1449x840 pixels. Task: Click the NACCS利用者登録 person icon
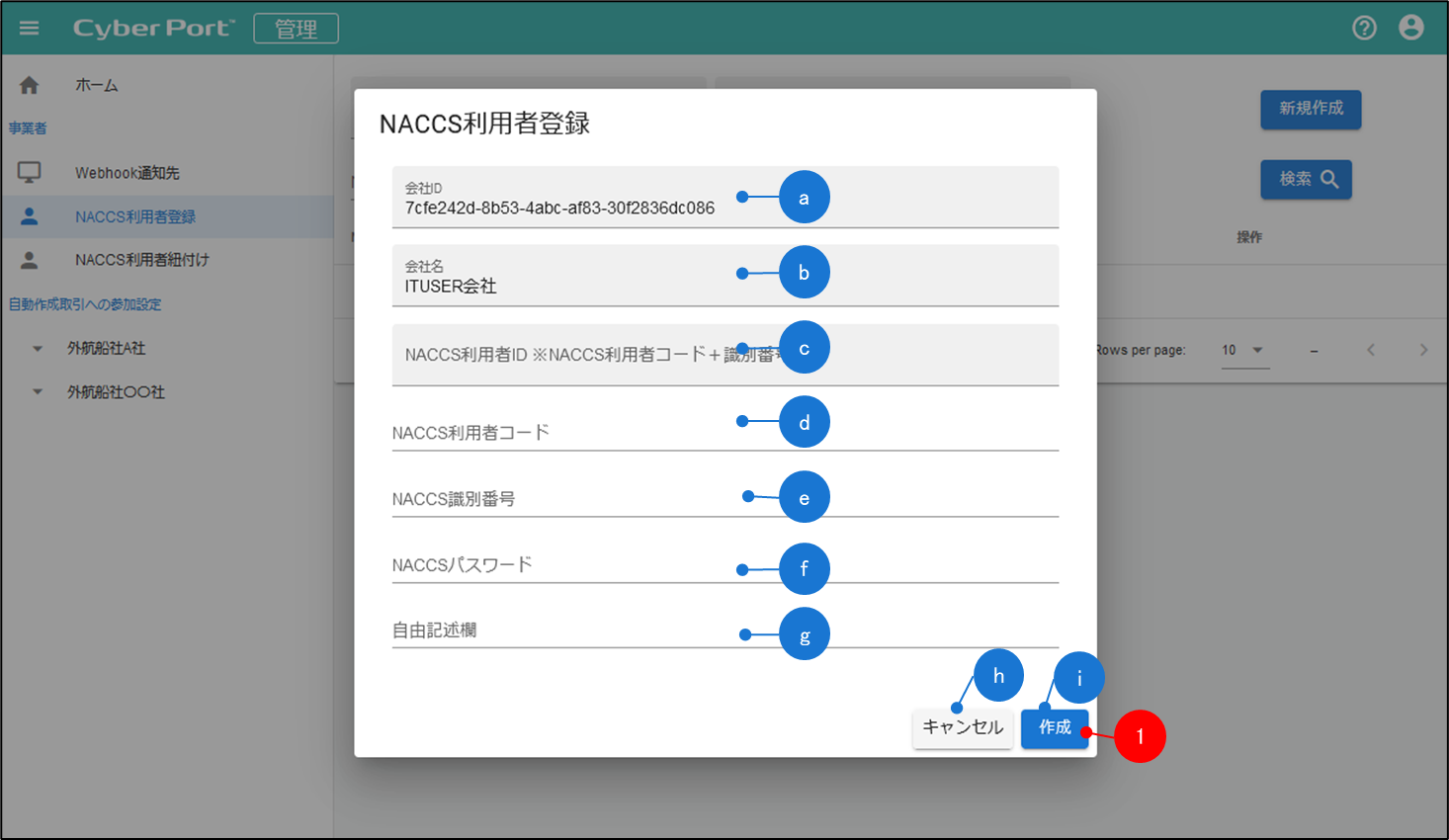pyautogui.click(x=30, y=216)
